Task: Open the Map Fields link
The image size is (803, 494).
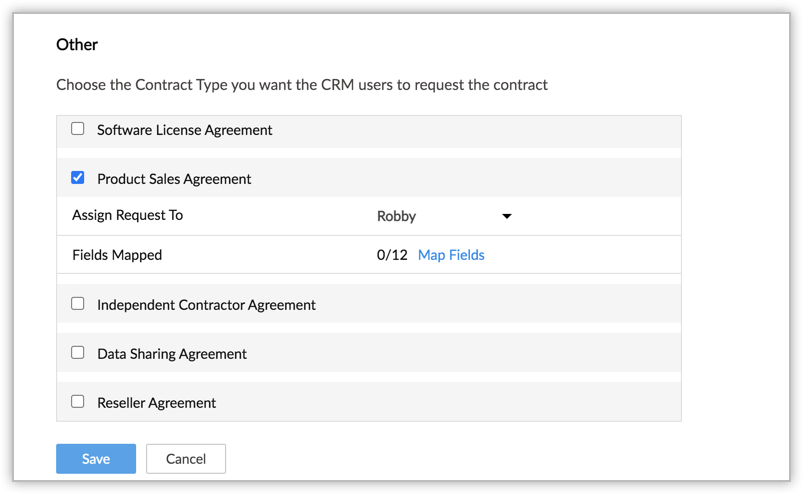Action: click(x=451, y=255)
